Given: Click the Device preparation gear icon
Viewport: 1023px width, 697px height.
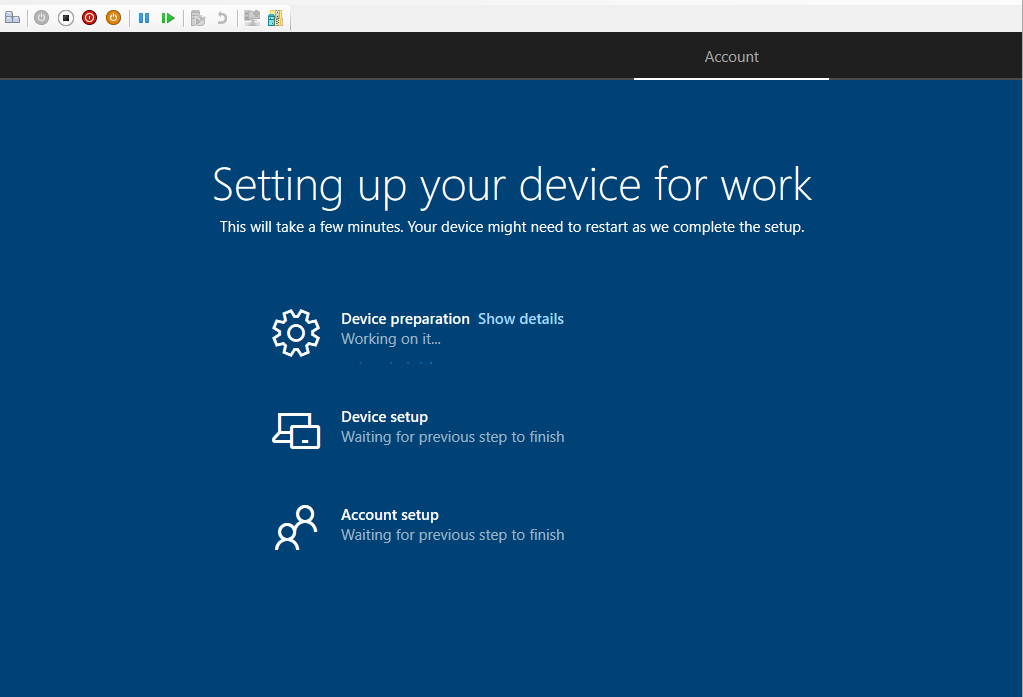Looking at the screenshot, I should pos(296,331).
